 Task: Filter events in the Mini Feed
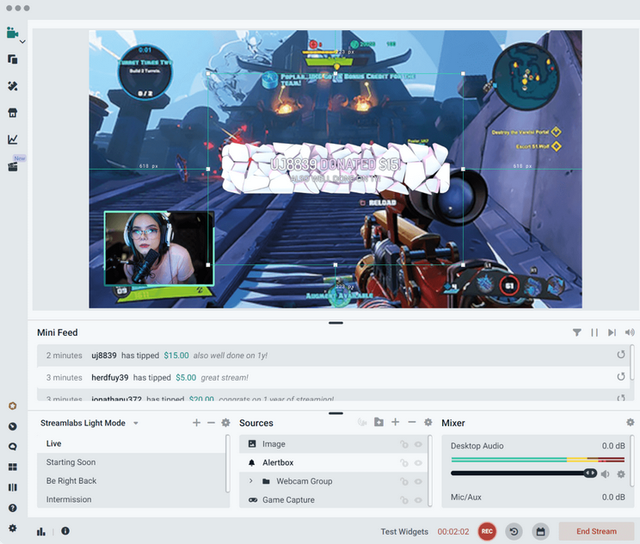pos(577,333)
